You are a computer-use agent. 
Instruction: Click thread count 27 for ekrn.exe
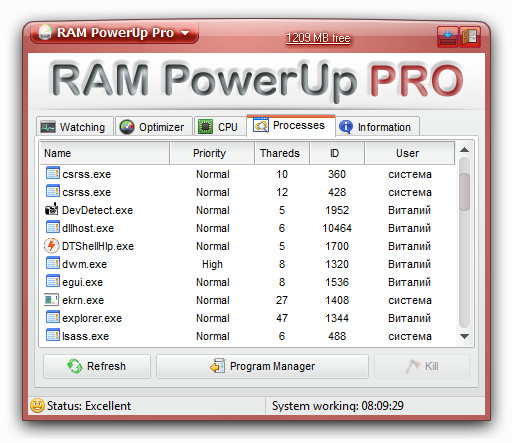coord(282,300)
